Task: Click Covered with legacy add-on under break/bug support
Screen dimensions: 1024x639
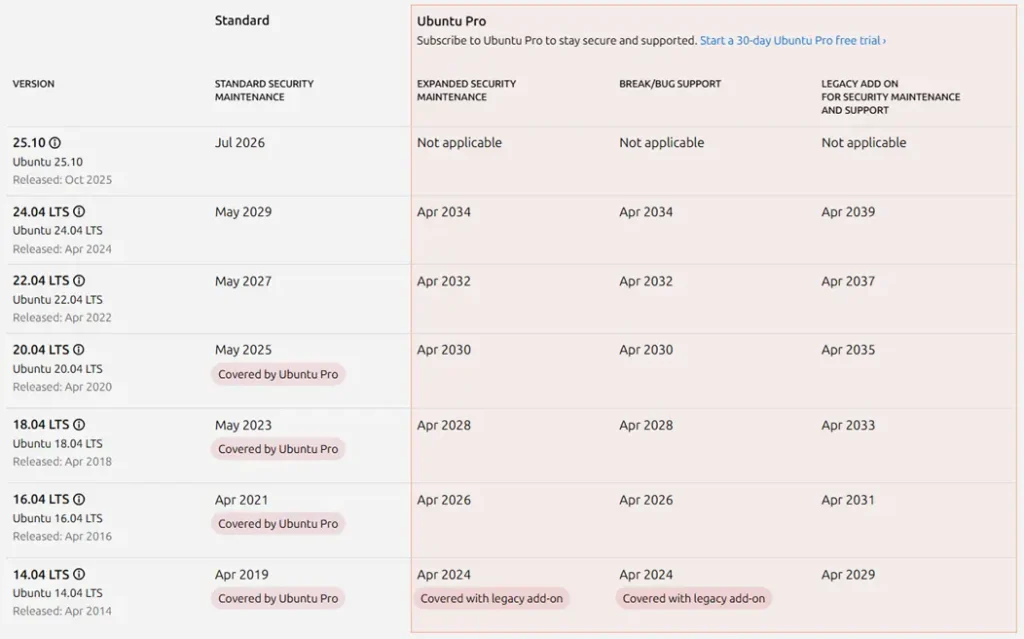Action: tap(694, 599)
